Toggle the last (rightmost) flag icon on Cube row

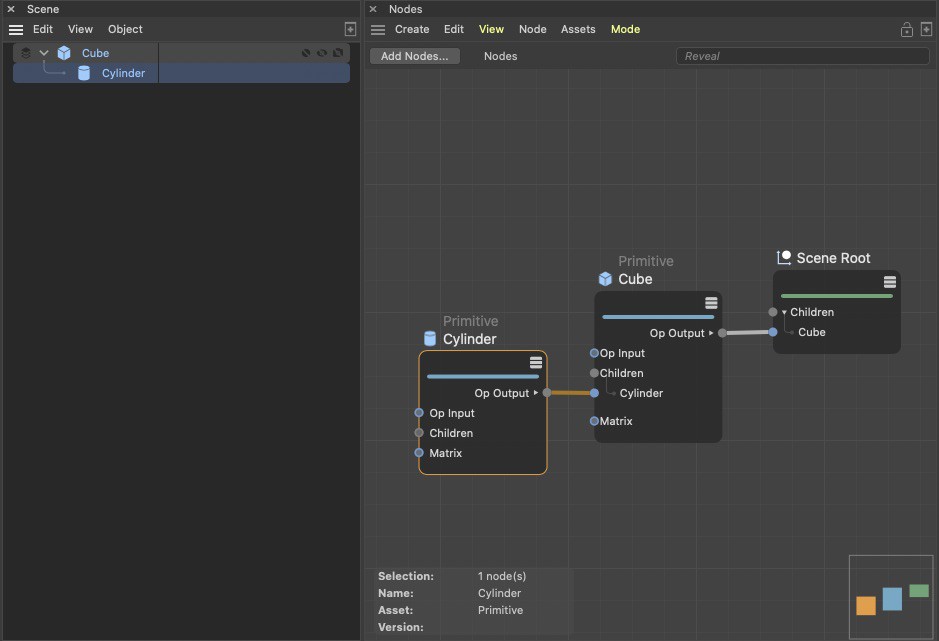[x=338, y=53]
